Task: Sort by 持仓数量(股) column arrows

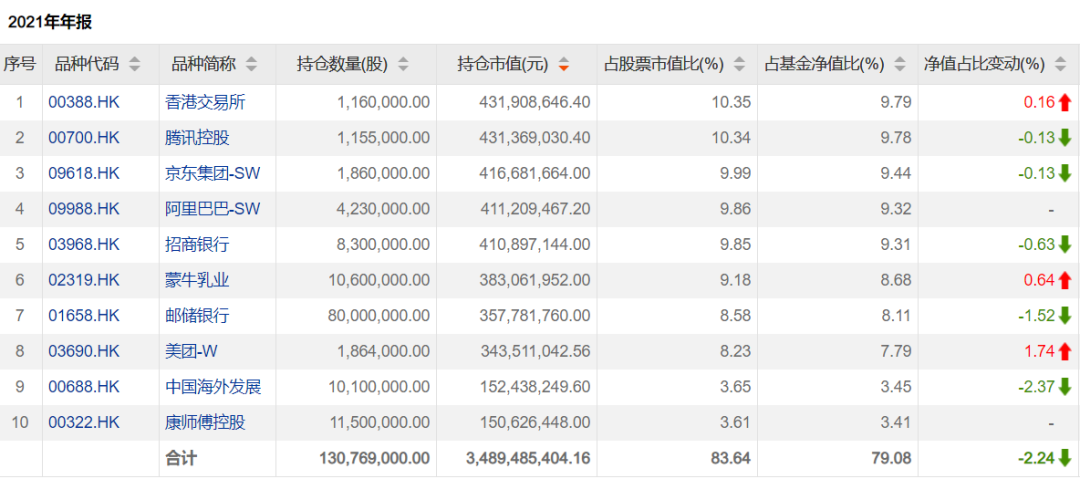Action: coord(404,65)
